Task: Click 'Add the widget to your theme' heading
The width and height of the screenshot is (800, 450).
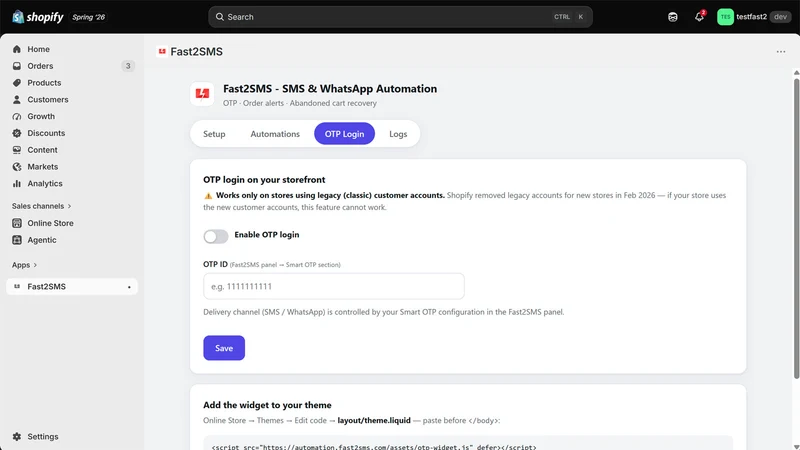Action: (x=267, y=405)
